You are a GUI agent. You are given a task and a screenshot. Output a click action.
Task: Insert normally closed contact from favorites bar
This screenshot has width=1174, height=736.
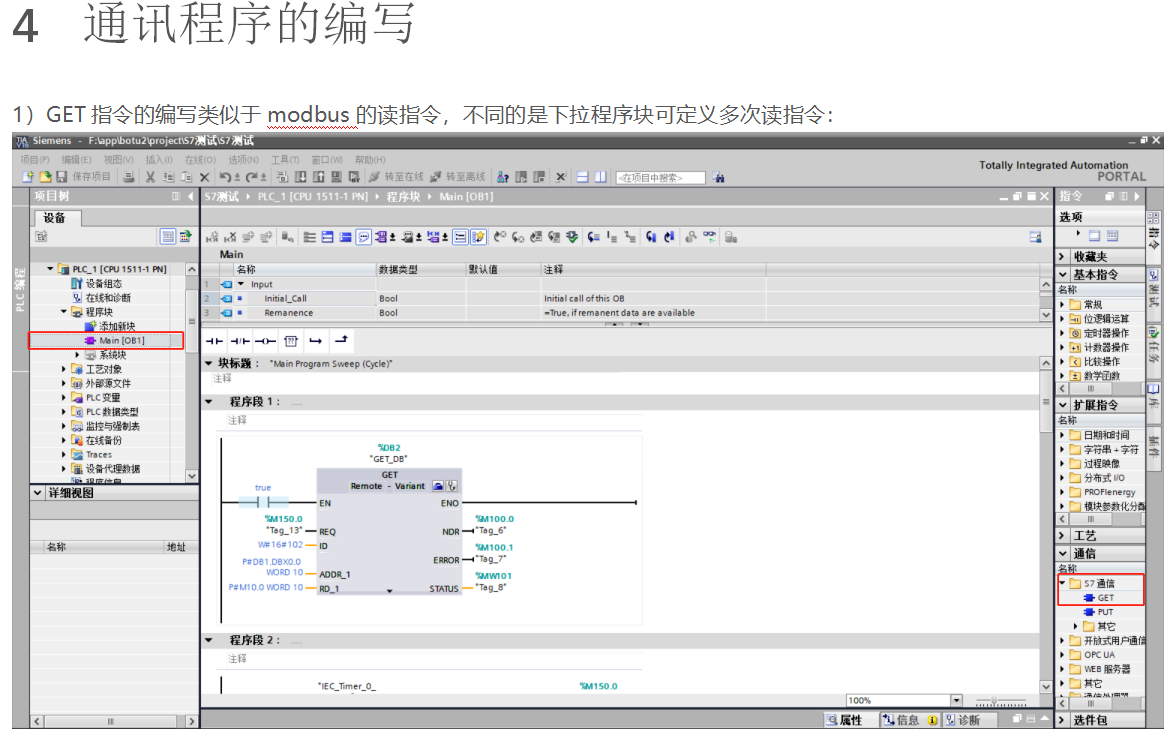pyautogui.click(x=240, y=341)
